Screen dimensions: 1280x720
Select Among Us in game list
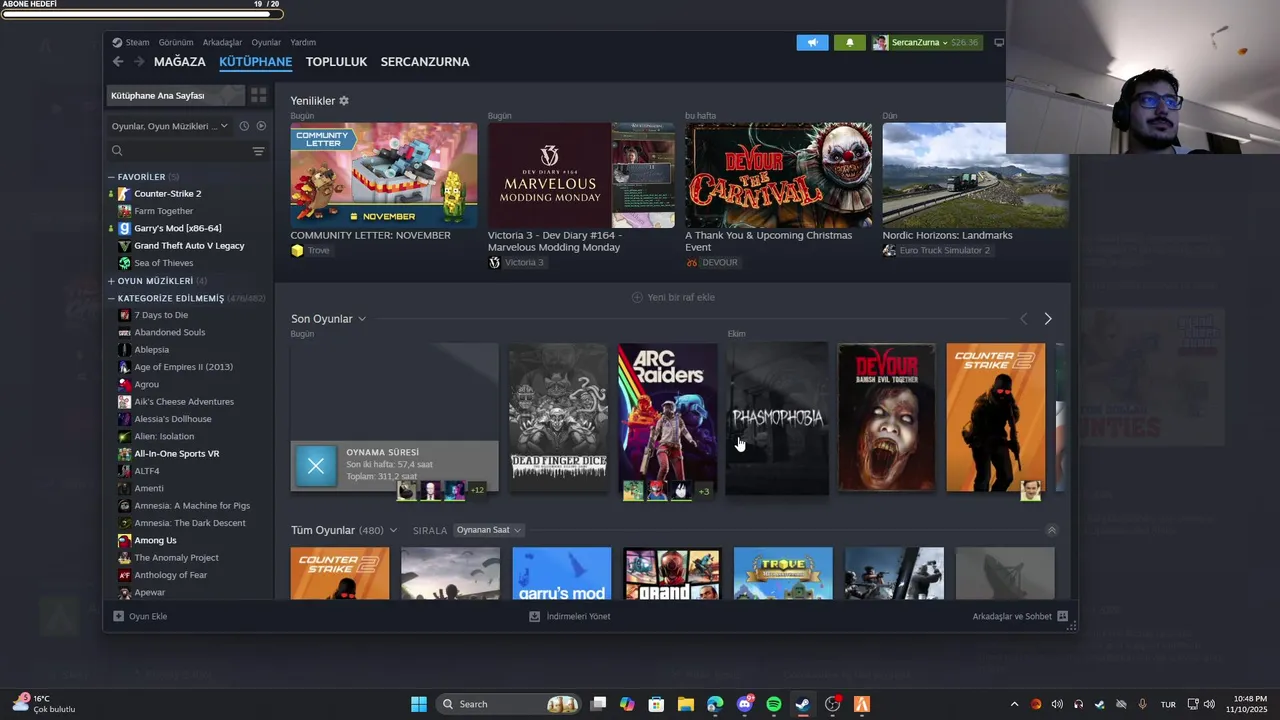155,540
